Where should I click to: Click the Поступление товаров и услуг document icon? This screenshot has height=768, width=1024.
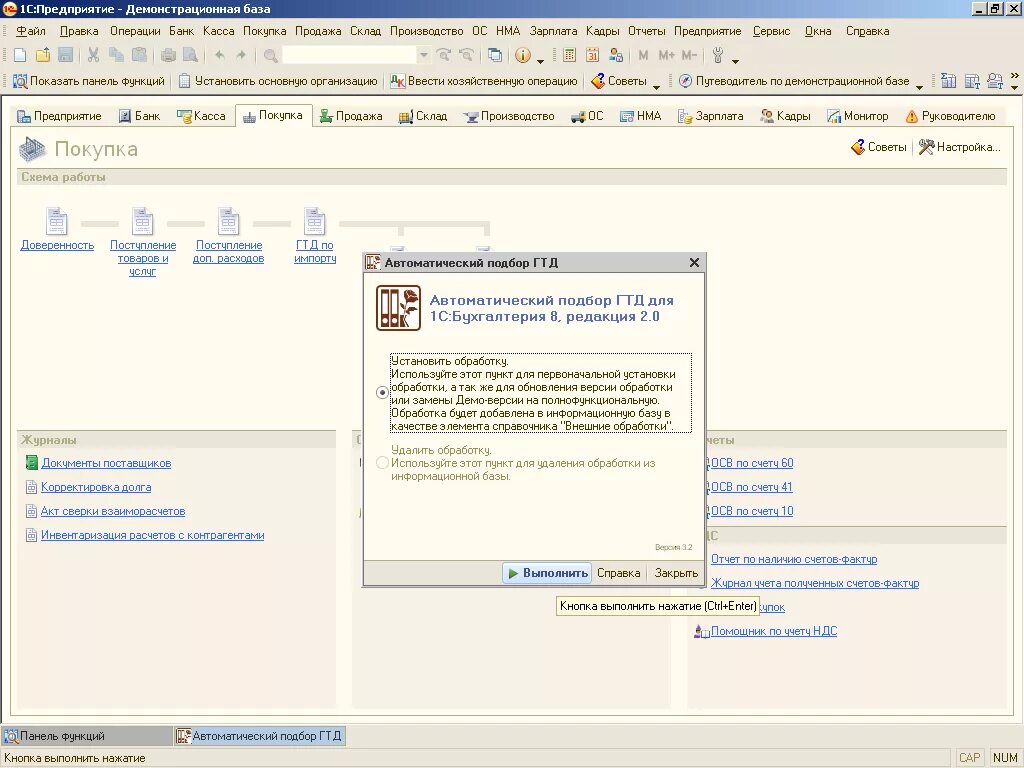click(142, 221)
